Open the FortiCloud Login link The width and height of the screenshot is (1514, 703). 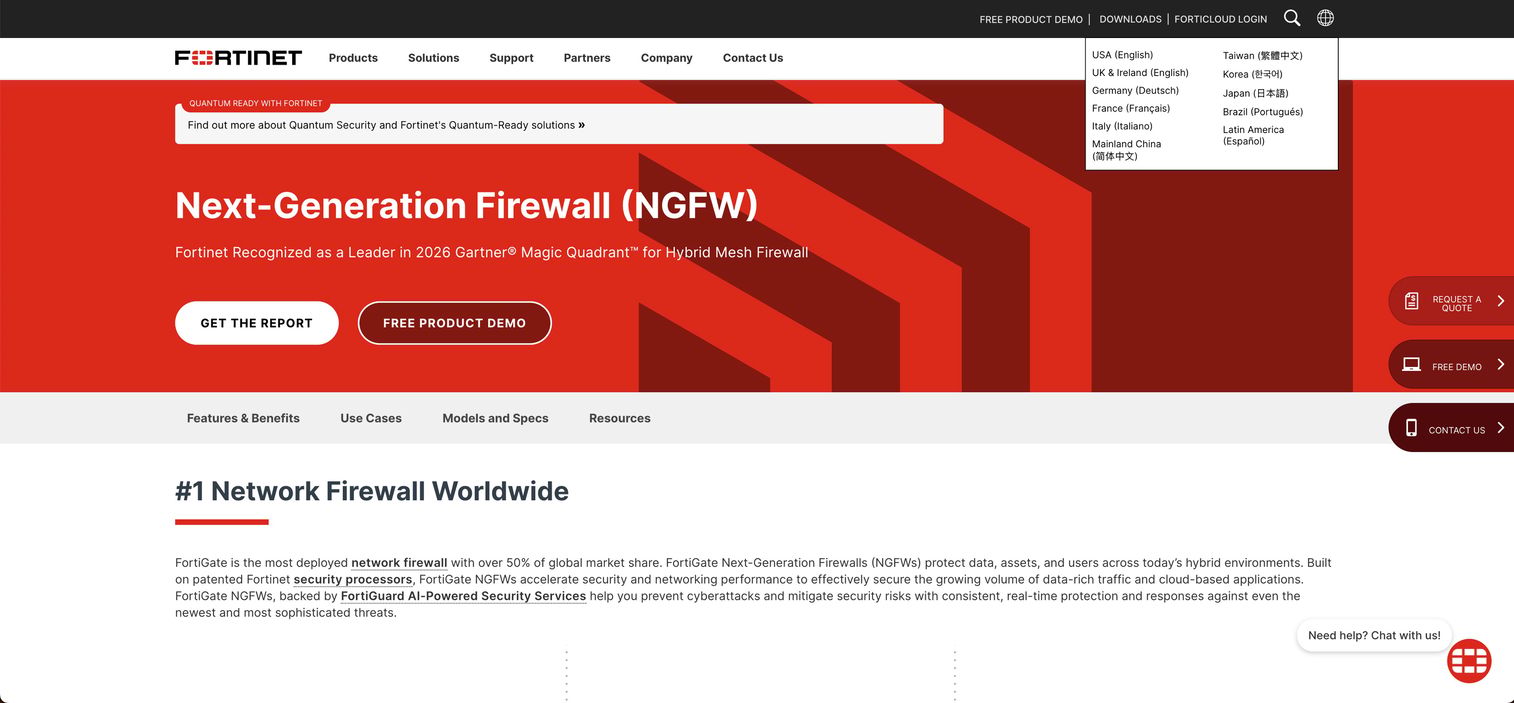pyautogui.click(x=1221, y=19)
